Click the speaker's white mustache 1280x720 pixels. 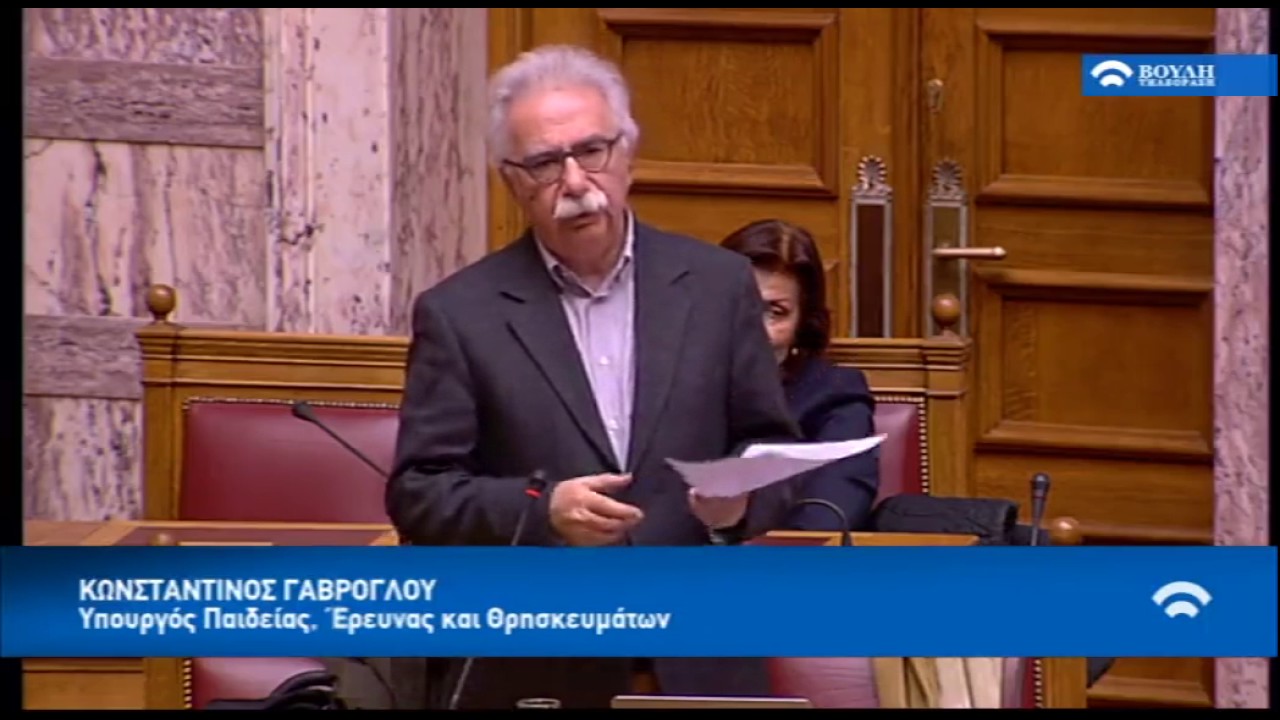[x=581, y=205]
